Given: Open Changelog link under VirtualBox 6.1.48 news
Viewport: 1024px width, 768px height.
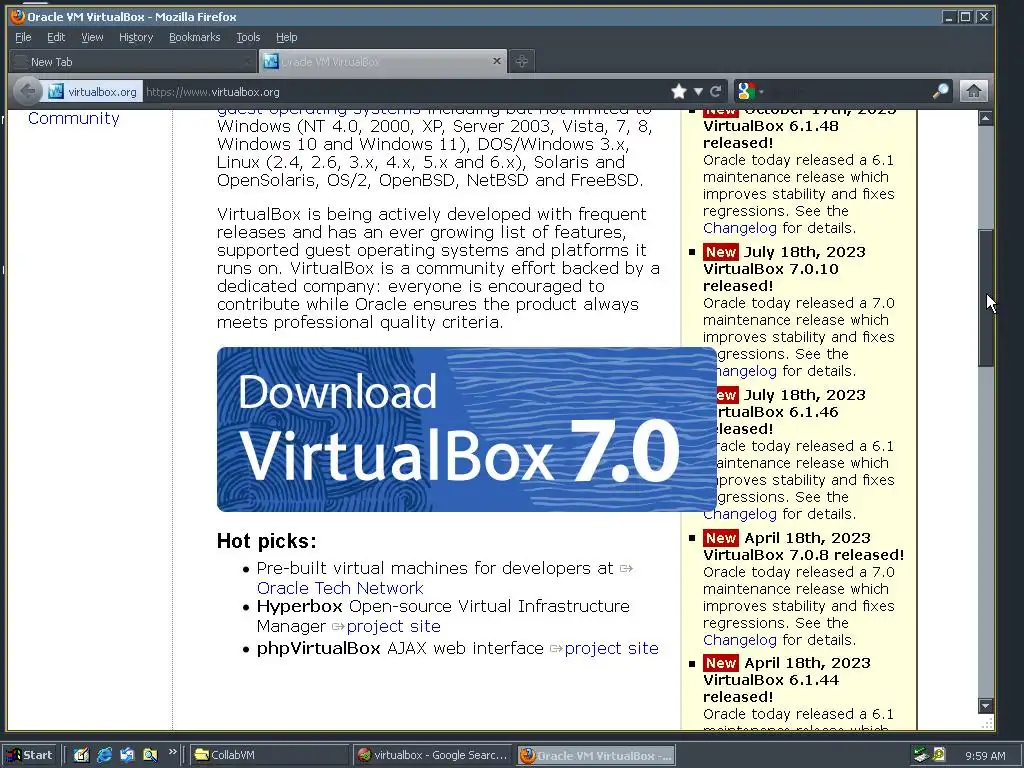Looking at the screenshot, I should [740, 228].
